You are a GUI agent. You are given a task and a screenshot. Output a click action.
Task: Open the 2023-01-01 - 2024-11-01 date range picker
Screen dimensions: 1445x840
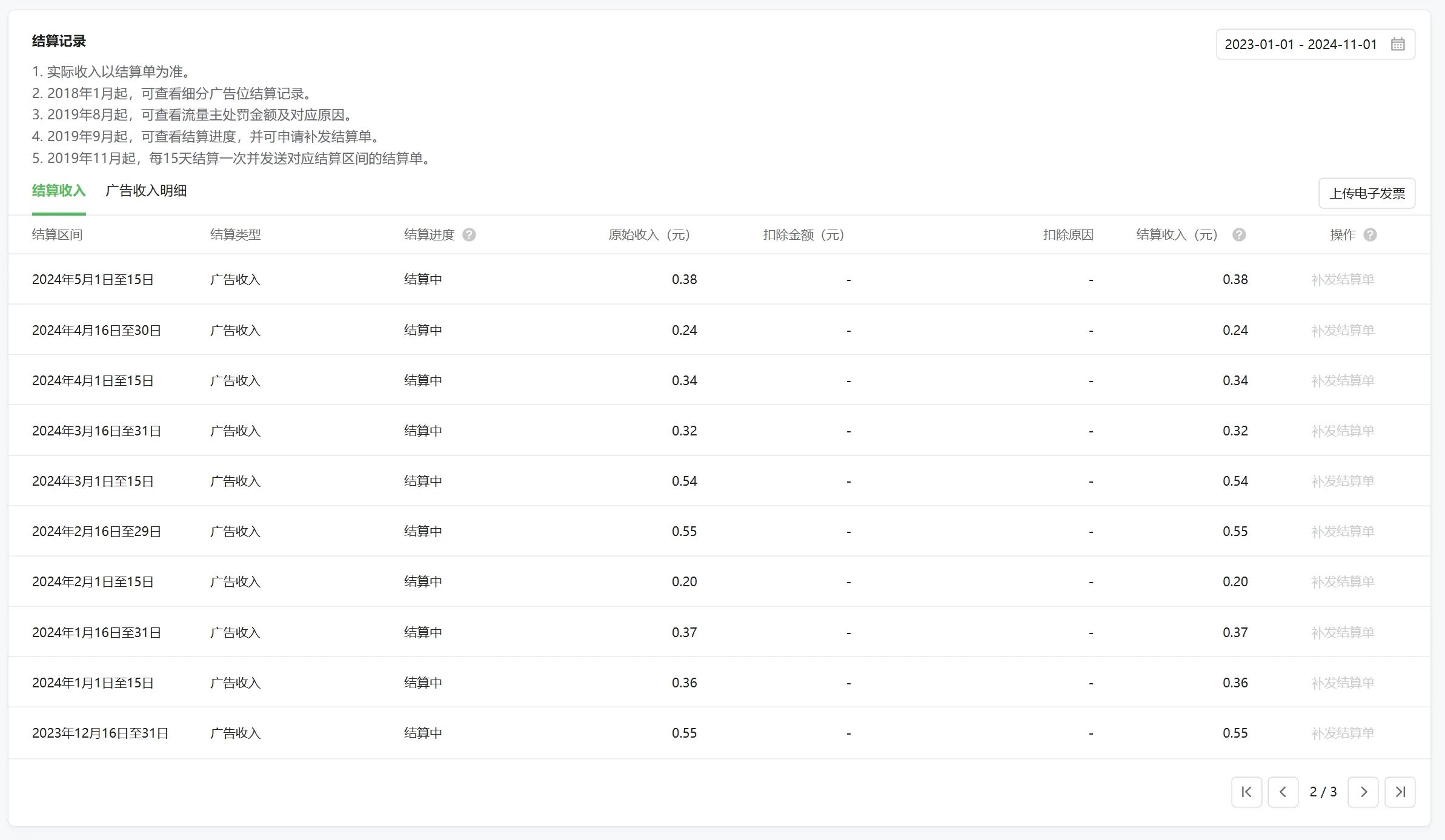(1300, 44)
